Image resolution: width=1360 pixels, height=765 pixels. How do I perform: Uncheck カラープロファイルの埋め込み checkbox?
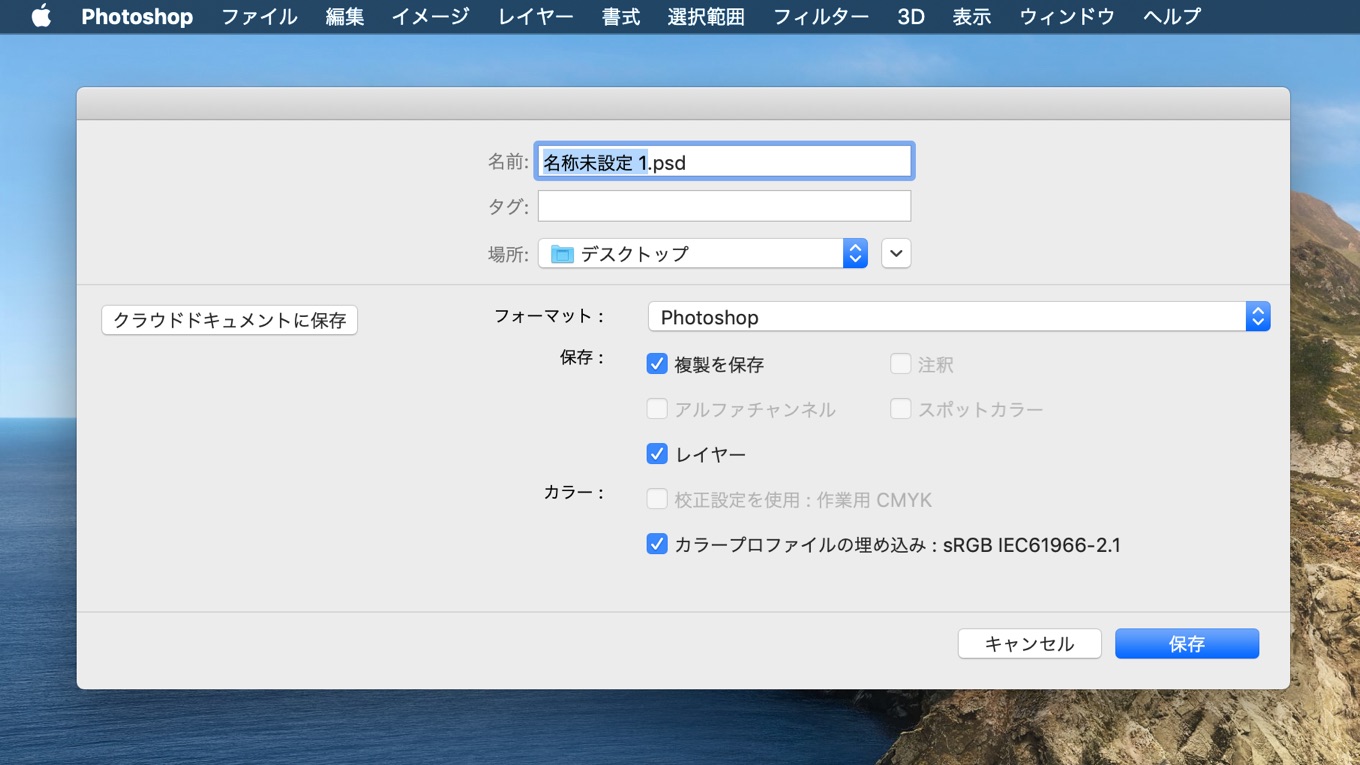(x=657, y=544)
